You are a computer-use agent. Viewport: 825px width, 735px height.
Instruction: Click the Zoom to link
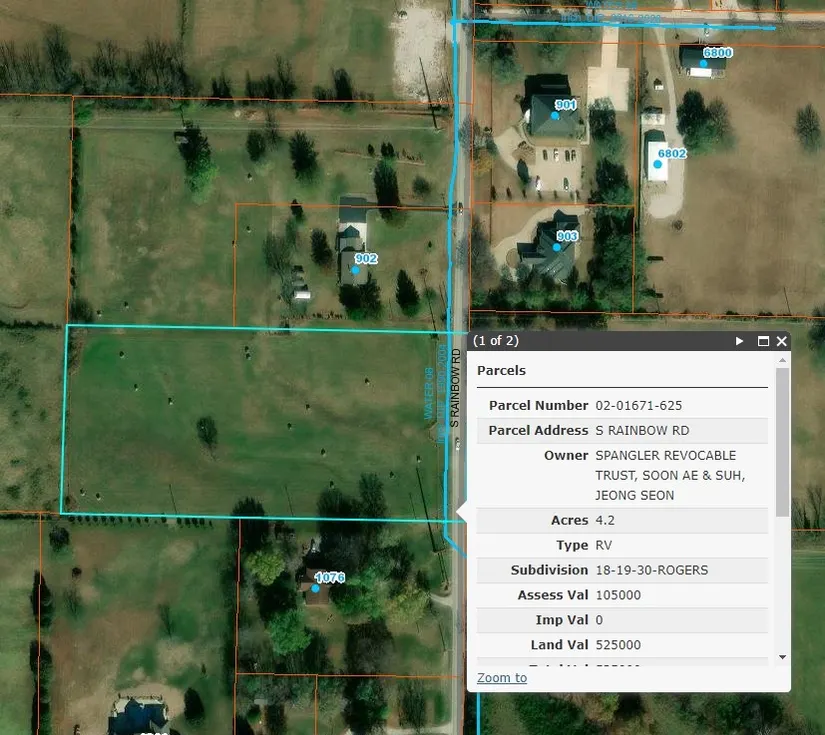502,678
